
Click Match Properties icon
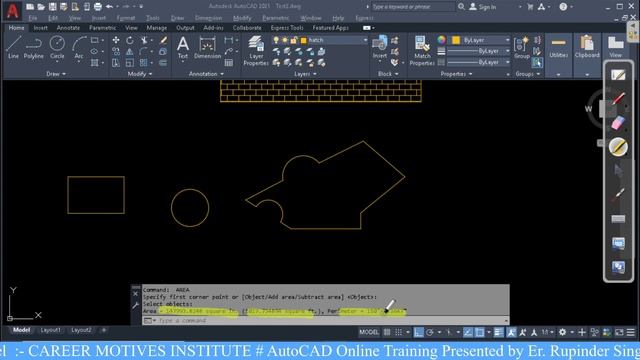(x=422, y=51)
